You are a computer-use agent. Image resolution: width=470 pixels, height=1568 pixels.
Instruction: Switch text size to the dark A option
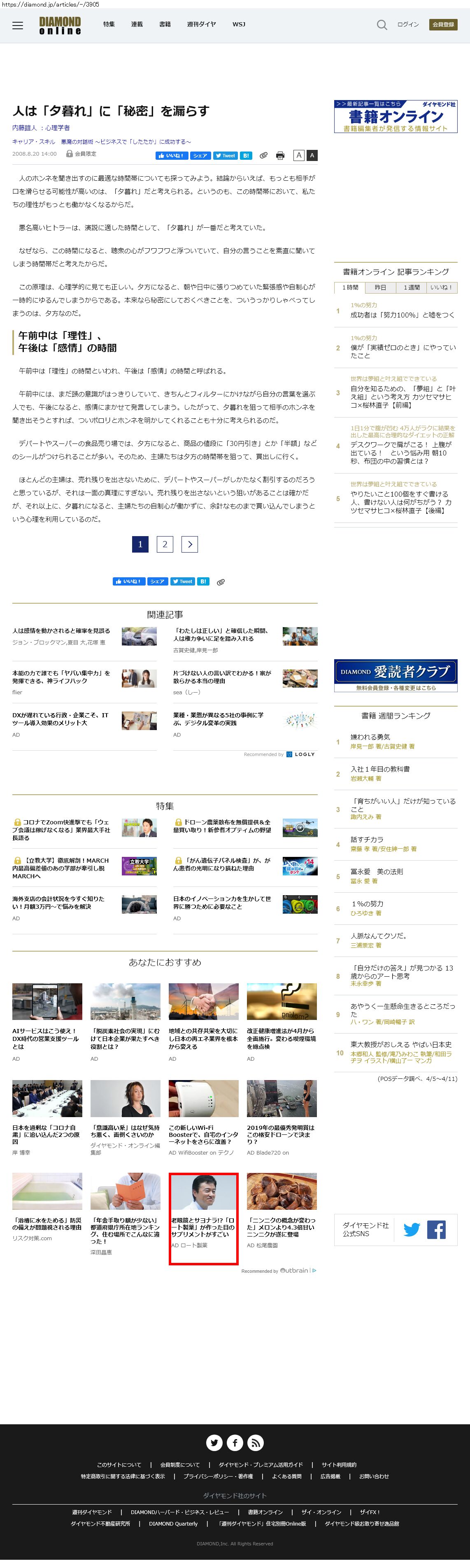[x=312, y=156]
